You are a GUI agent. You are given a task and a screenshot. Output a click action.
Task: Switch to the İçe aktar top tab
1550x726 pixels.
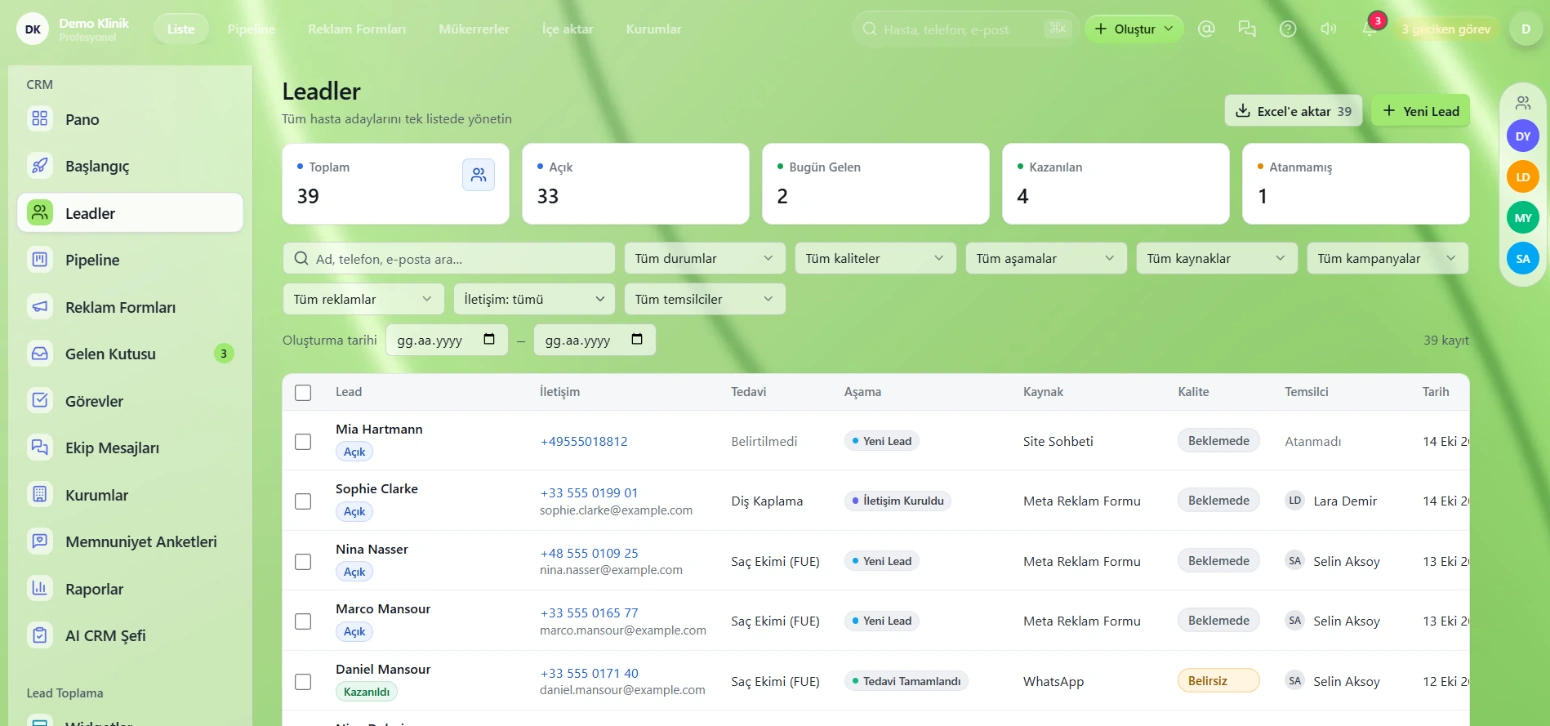[568, 29]
